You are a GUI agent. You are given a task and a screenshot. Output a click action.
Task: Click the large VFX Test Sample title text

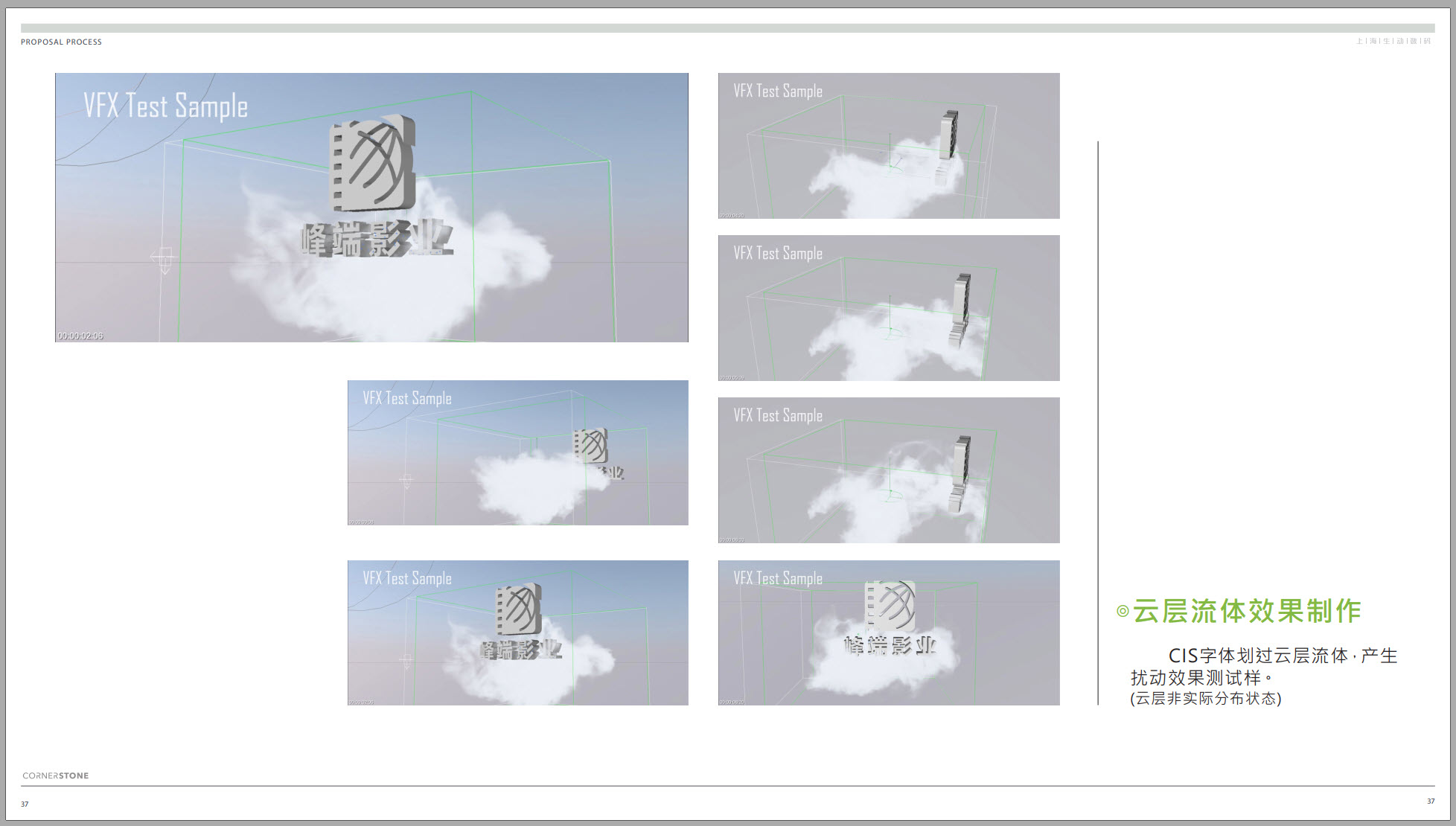[165, 106]
